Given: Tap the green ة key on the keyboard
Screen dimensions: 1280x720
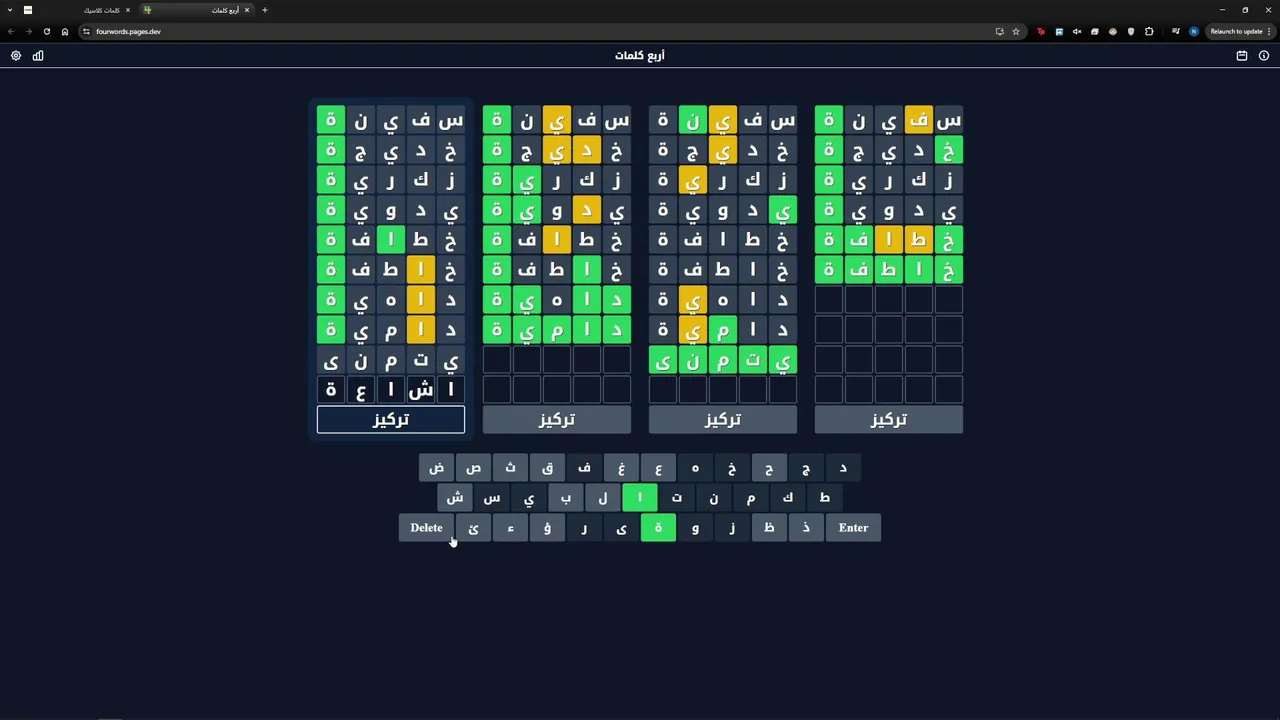Looking at the screenshot, I should click(658, 528).
